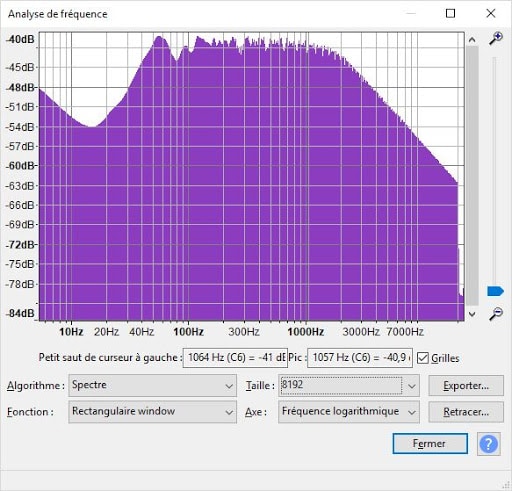Click the blue vertical zoom slider handle
The width and height of the screenshot is (512, 491).
(x=495, y=291)
